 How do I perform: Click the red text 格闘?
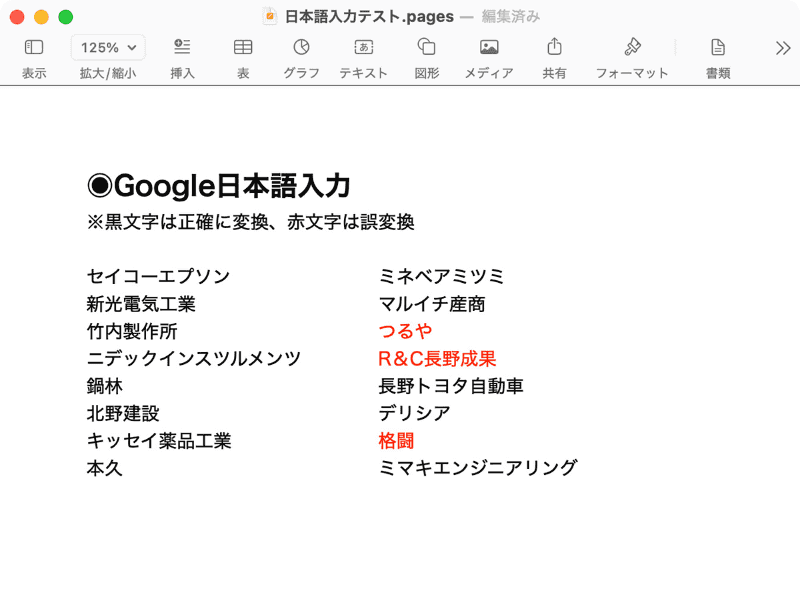pyautogui.click(x=396, y=441)
